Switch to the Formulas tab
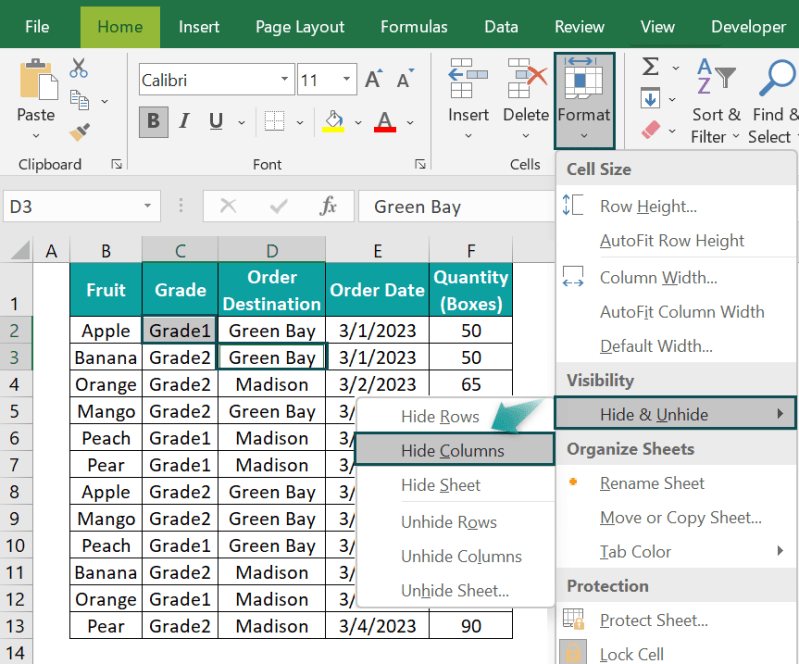This screenshot has width=799, height=664. (x=414, y=26)
